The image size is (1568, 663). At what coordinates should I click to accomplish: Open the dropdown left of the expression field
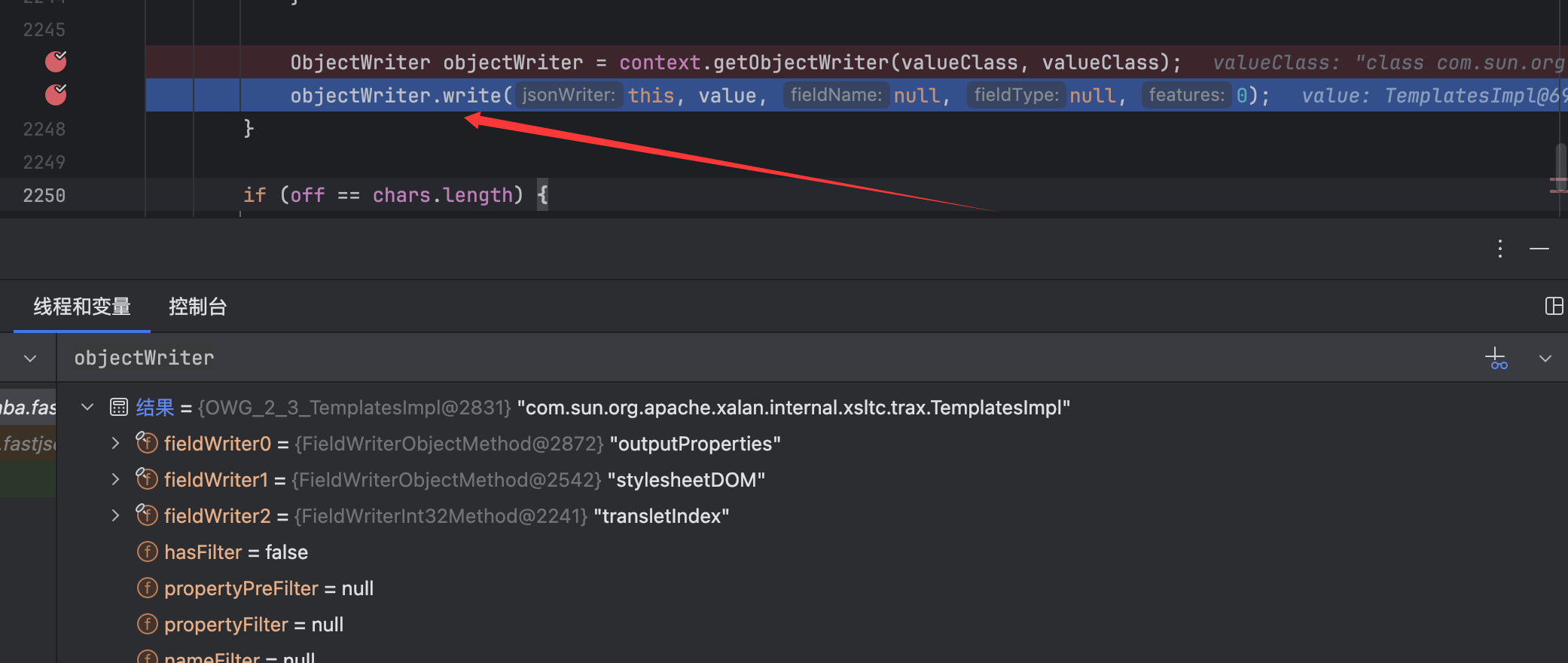[x=30, y=359]
